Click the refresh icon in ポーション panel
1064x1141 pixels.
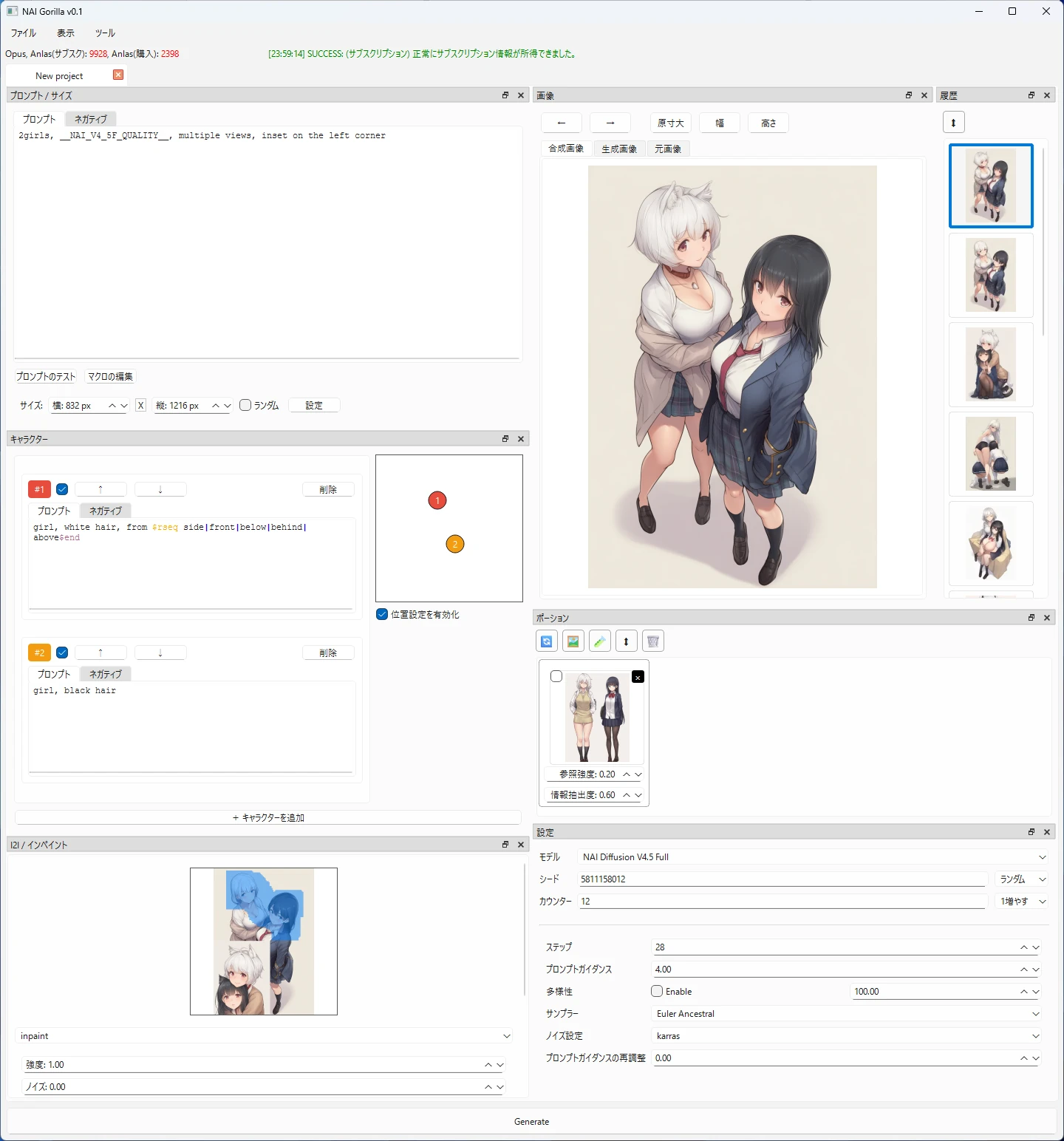[547, 641]
